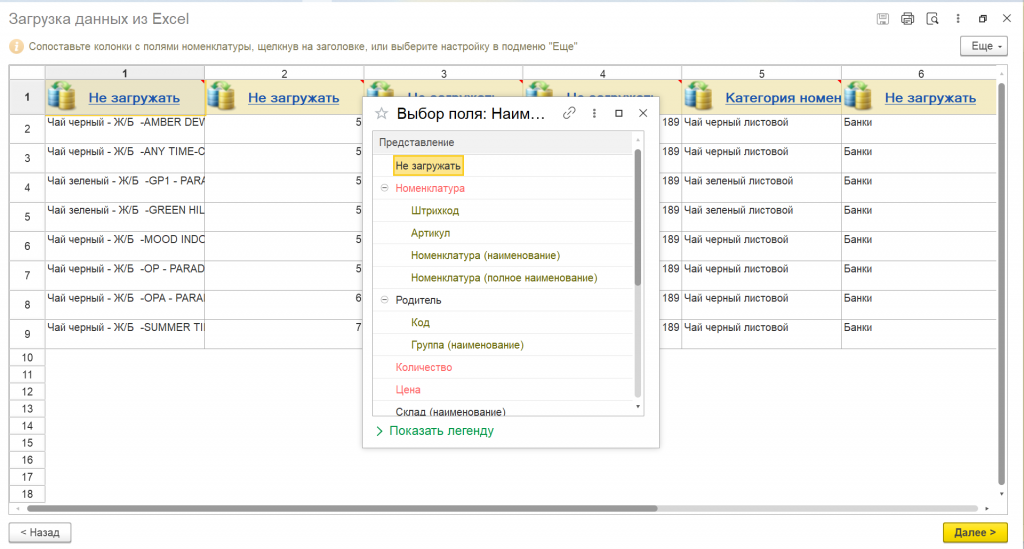The width and height of the screenshot is (1024, 549).
Task: Click the print icon in the window header
Action: [907, 19]
